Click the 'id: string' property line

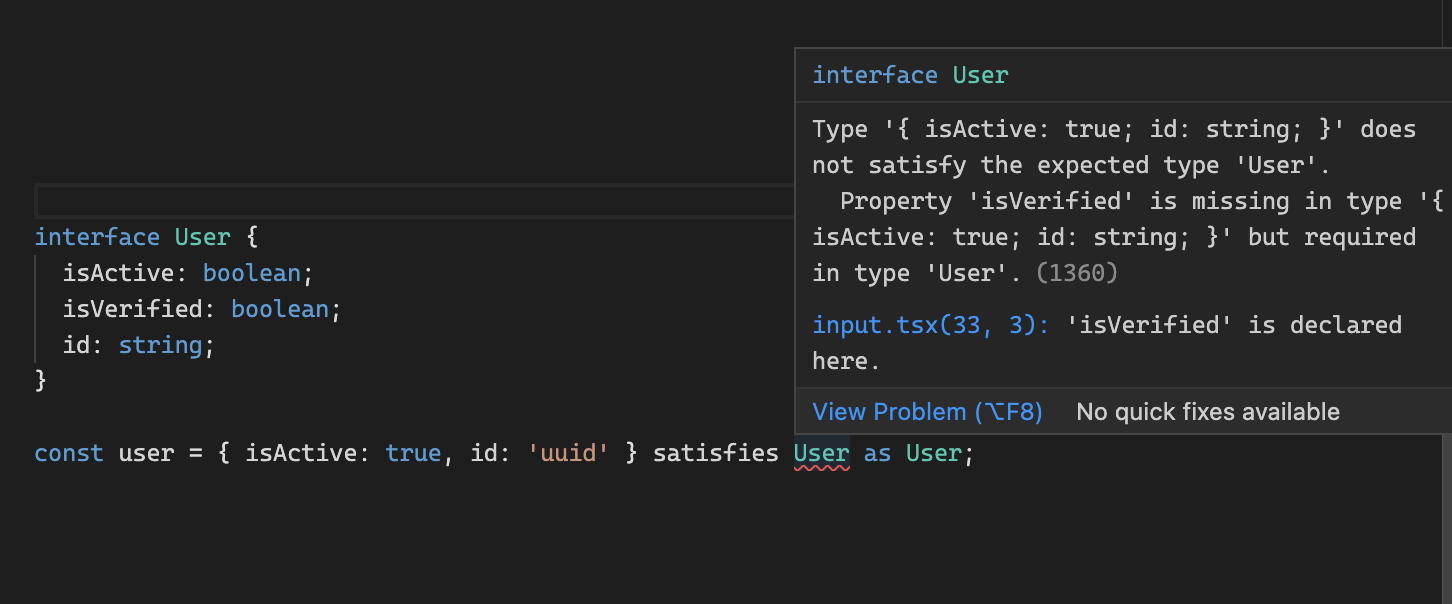pos(139,345)
